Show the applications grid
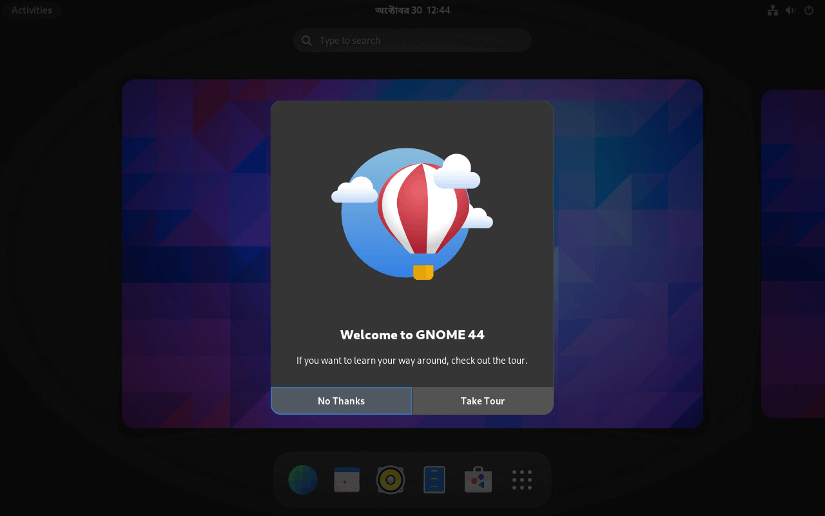 coord(522,480)
